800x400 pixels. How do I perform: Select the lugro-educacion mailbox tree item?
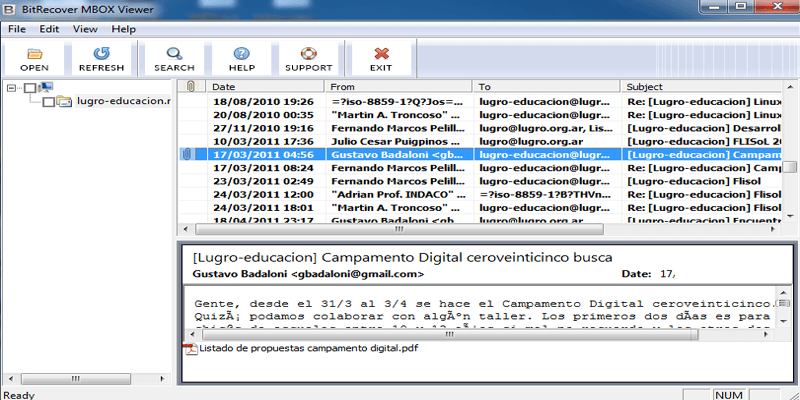pyautogui.click(x=123, y=101)
